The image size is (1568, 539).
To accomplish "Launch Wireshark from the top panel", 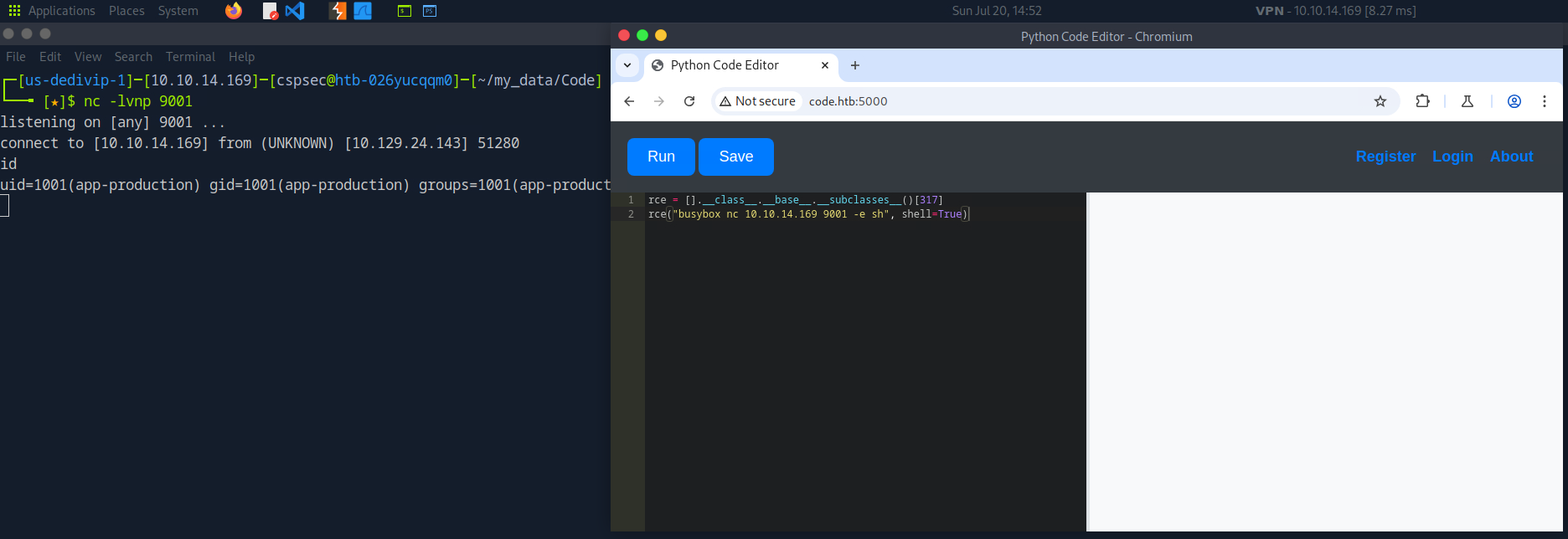I will pos(363,11).
